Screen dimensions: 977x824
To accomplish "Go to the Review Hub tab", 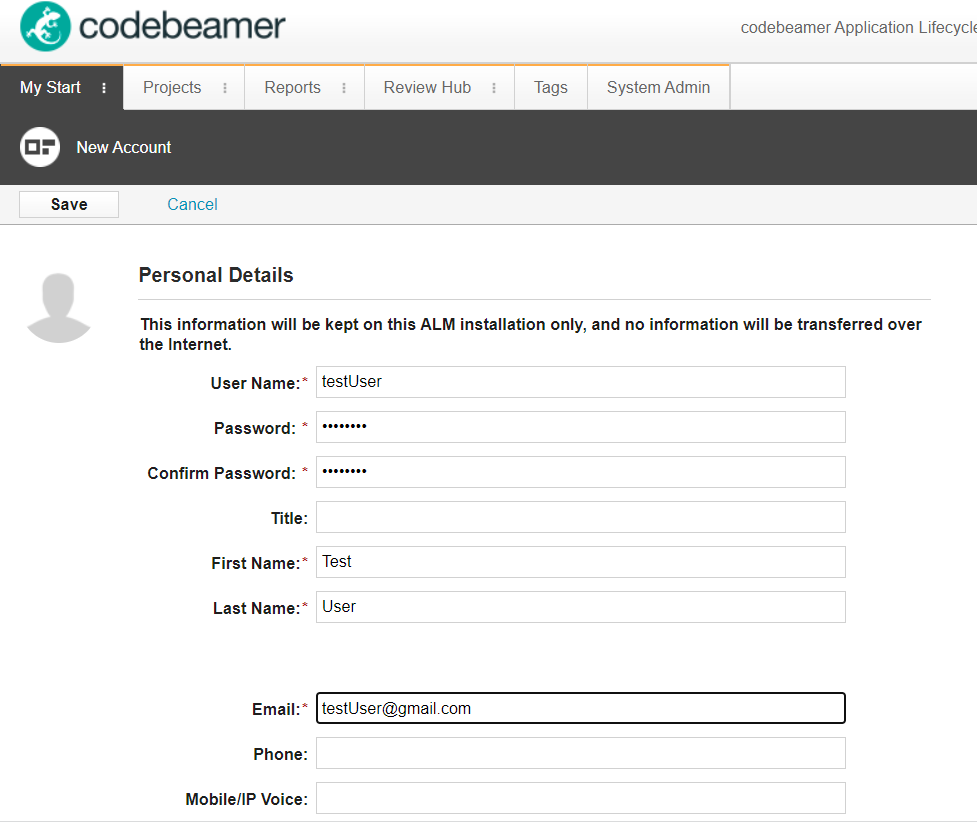I will coord(427,88).
